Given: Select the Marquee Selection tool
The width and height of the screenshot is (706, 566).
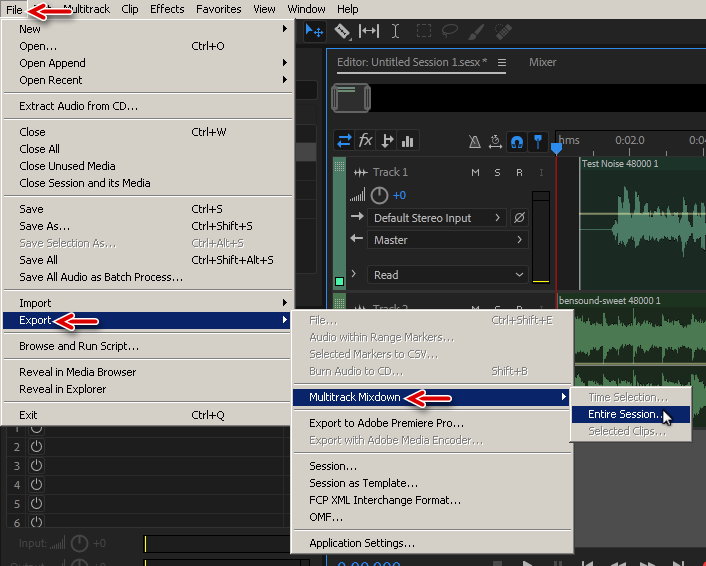Looking at the screenshot, I should (423, 31).
